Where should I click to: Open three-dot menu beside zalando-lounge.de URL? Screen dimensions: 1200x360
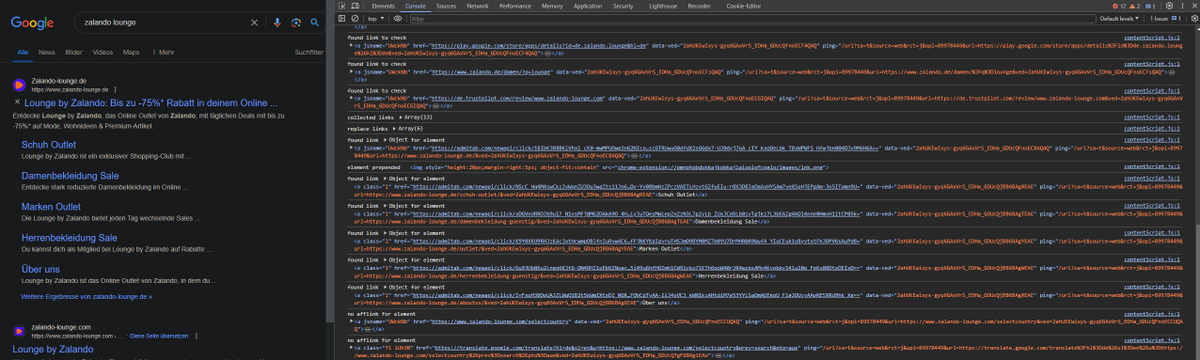click(x=114, y=90)
